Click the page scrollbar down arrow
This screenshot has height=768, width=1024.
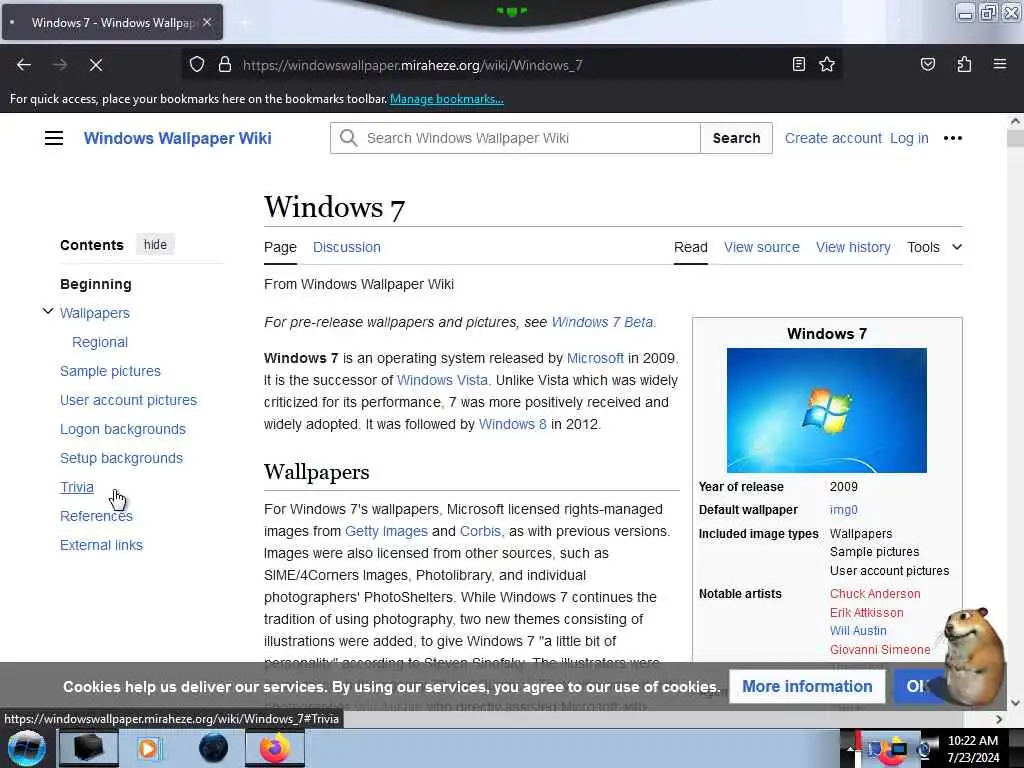click(1015, 703)
